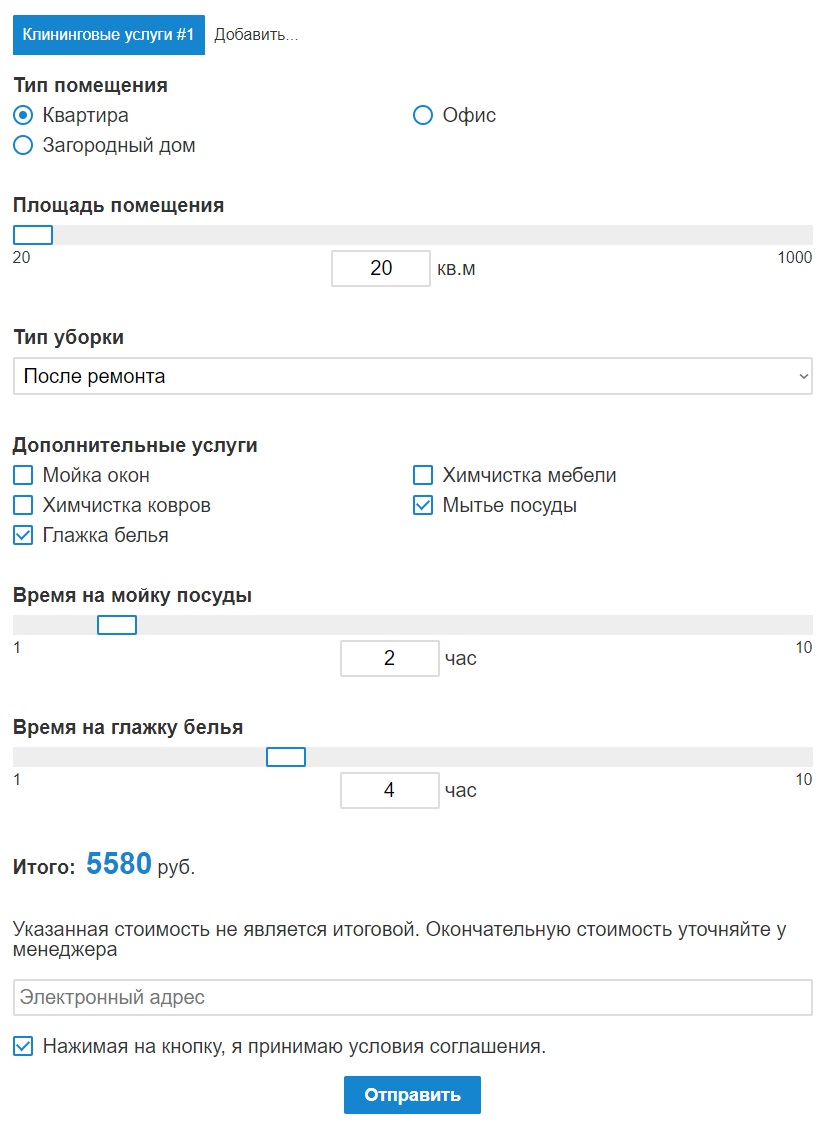This screenshot has height=1125, width=825.
Task: Click the area value field showing 20
Action: pyautogui.click(x=380, y=268)
